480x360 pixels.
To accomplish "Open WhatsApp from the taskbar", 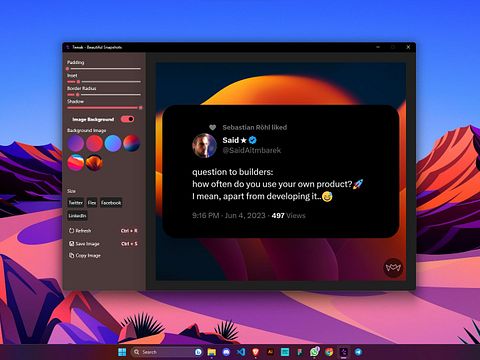I will tap(314, 352).
